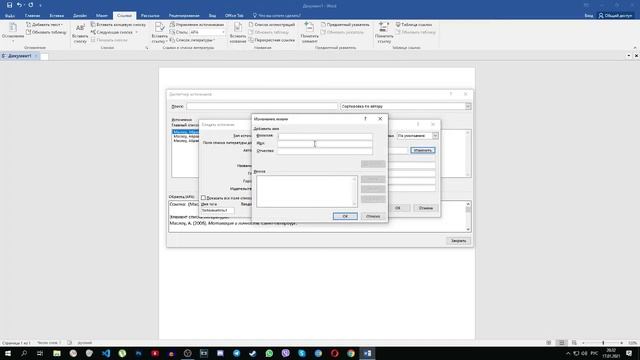640x360 pixels.
Task: Open the Customize Quick Access Toolbar arrow
Action: pos(40,5)
